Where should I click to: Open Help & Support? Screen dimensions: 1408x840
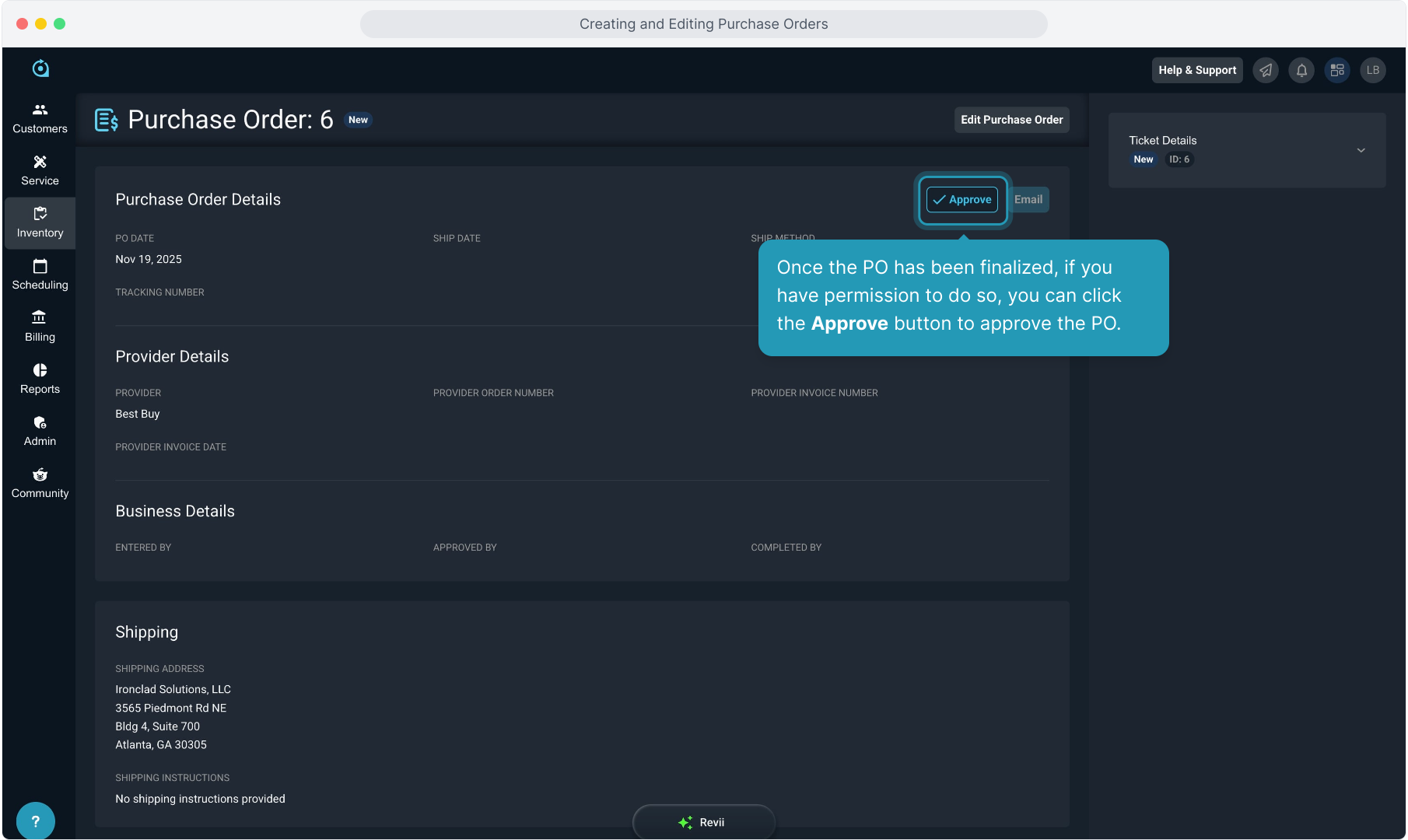[x=1196, y=70]
